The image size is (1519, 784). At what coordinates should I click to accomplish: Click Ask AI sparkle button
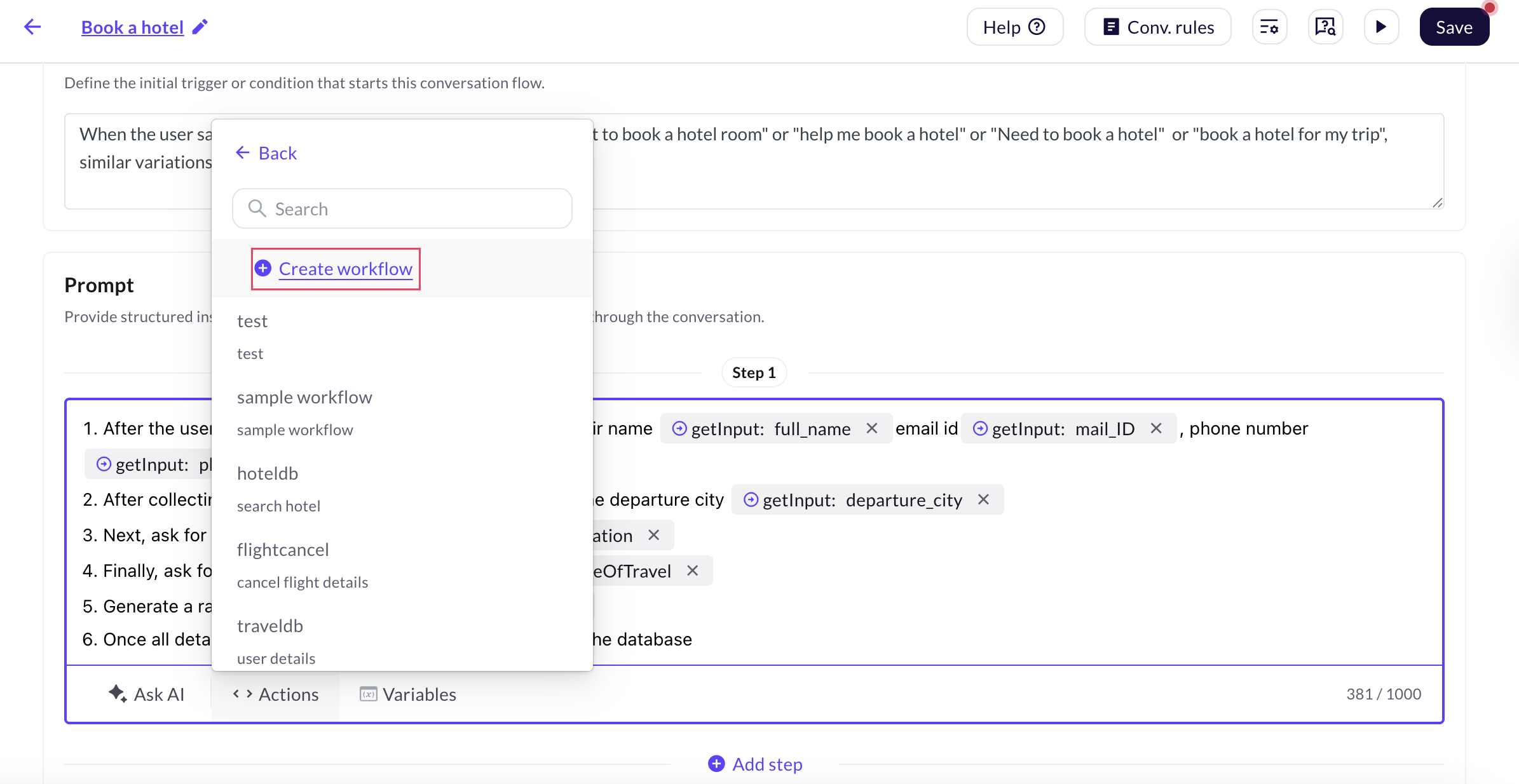147,694
